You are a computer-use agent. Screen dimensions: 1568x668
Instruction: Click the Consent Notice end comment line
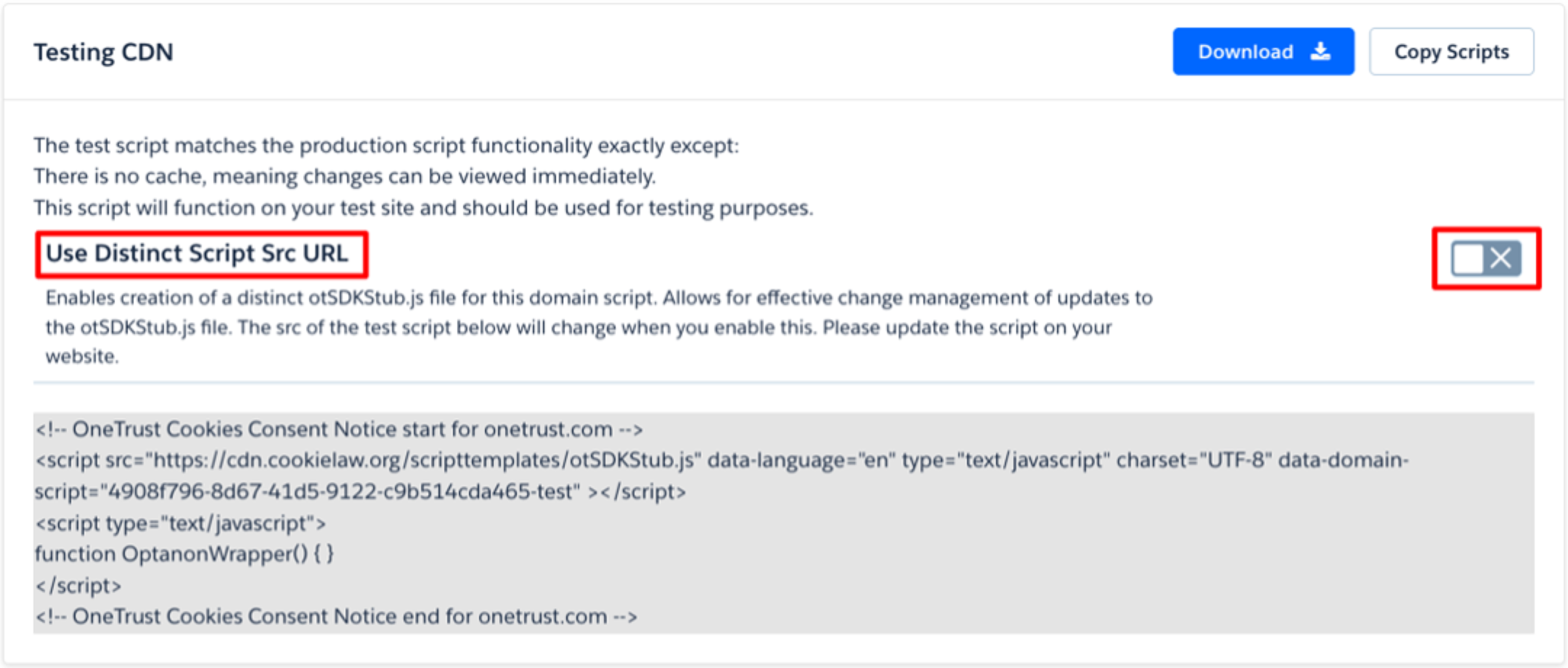point(336,616)
